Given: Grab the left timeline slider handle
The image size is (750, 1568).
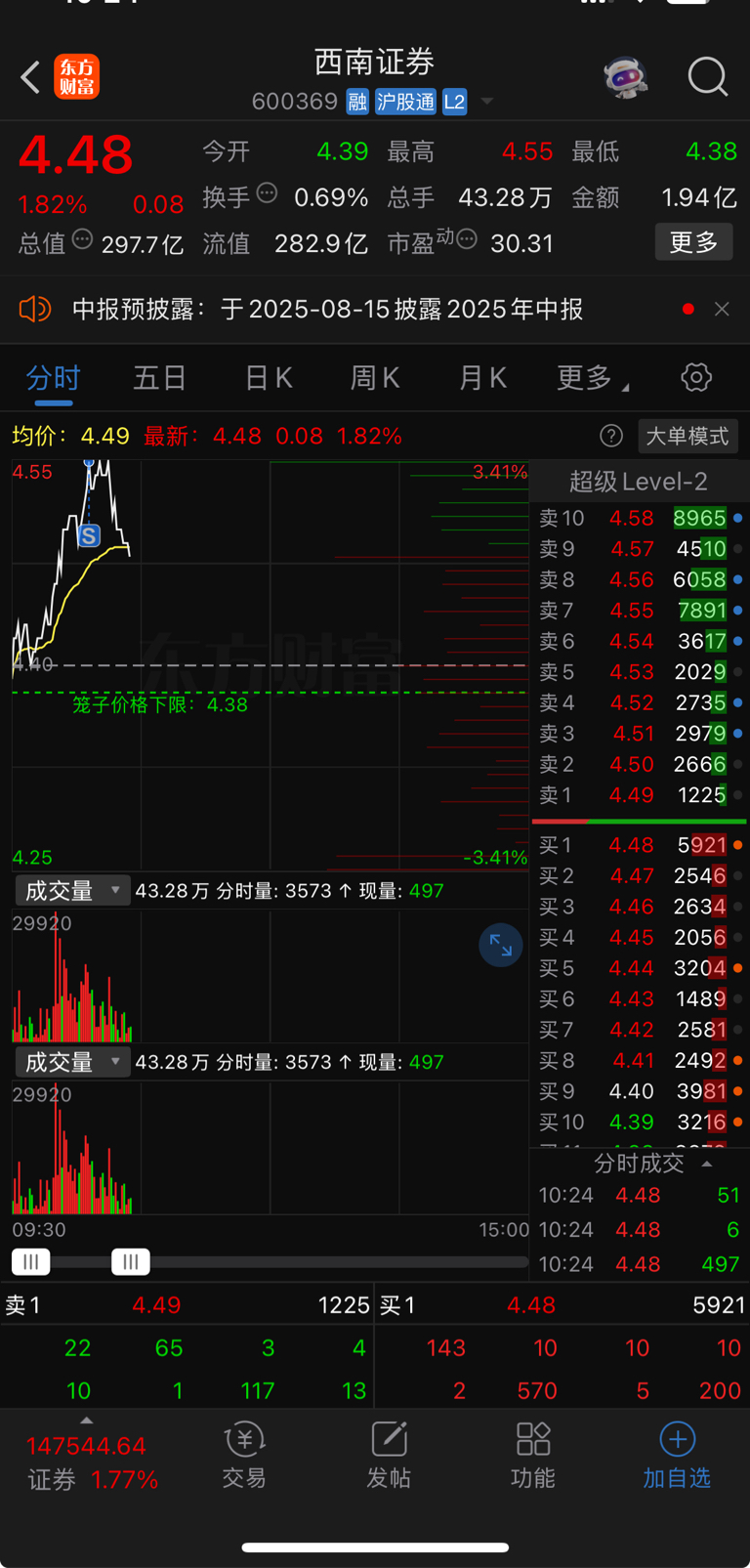Looking at the screenshot, I should [x=31, y=1262].
